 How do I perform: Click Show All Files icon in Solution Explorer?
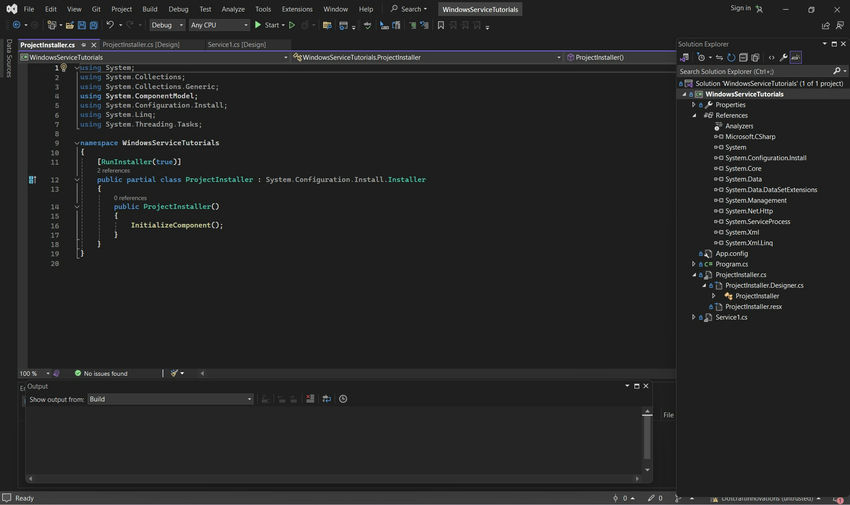pyautogui.click(x=755, y=57)
